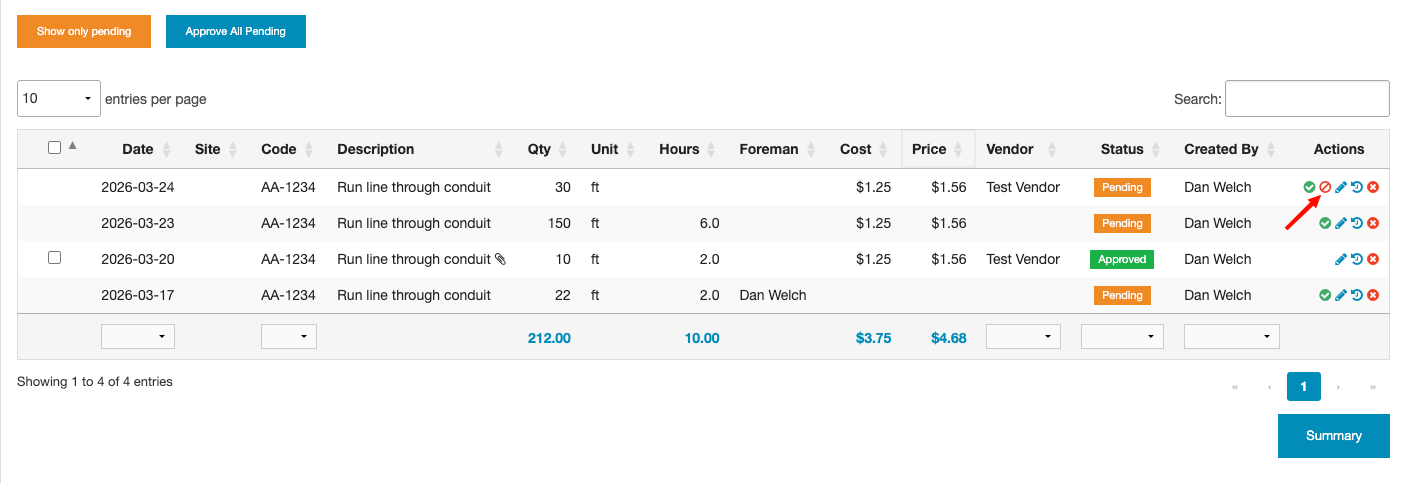Viewport: 1406px width, 483px height.
Task: Open the Status filter dropdown in the footer
Action: [1122, 337]
